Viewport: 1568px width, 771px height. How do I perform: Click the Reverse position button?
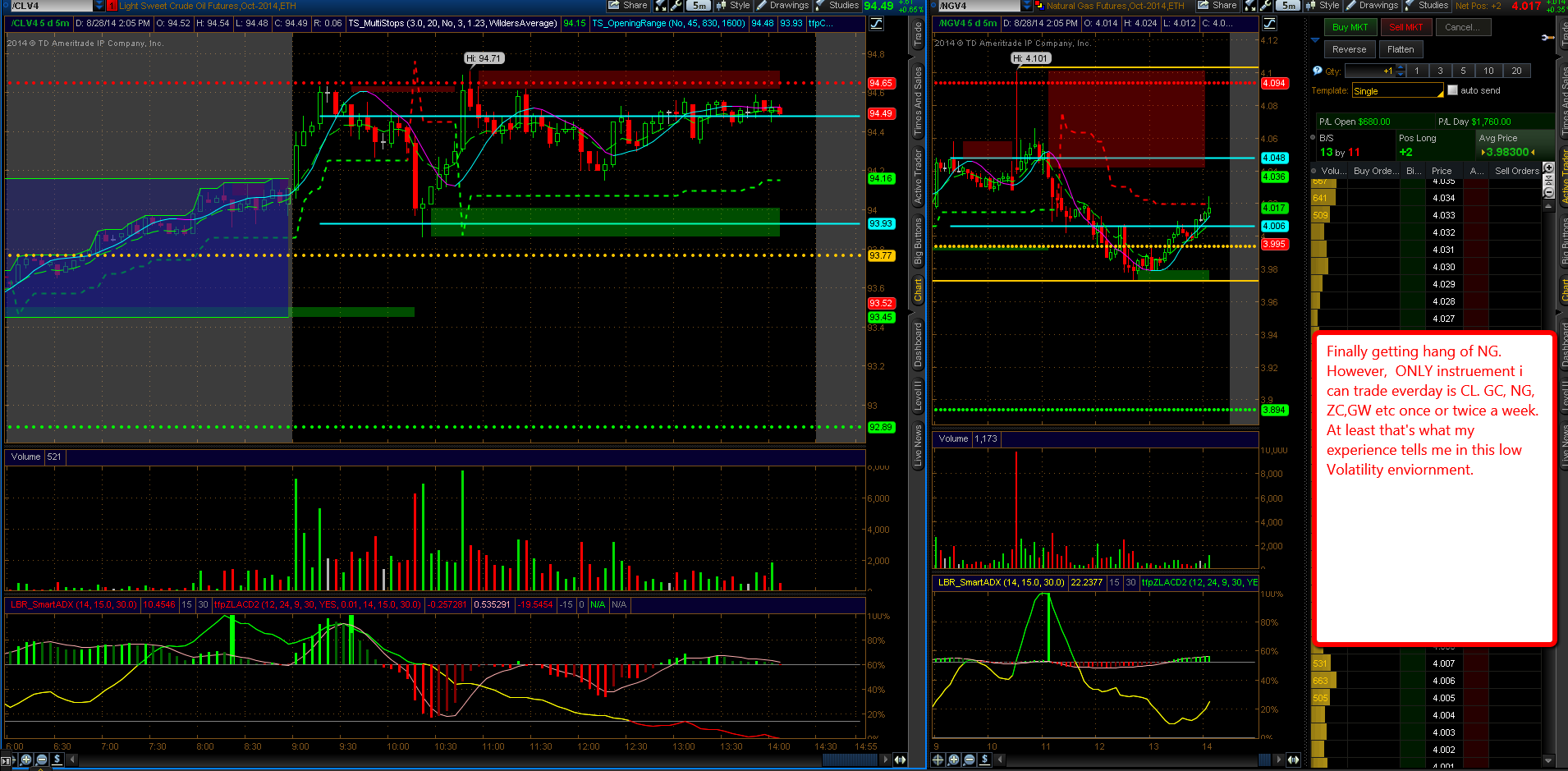(x=1350, y=49)
